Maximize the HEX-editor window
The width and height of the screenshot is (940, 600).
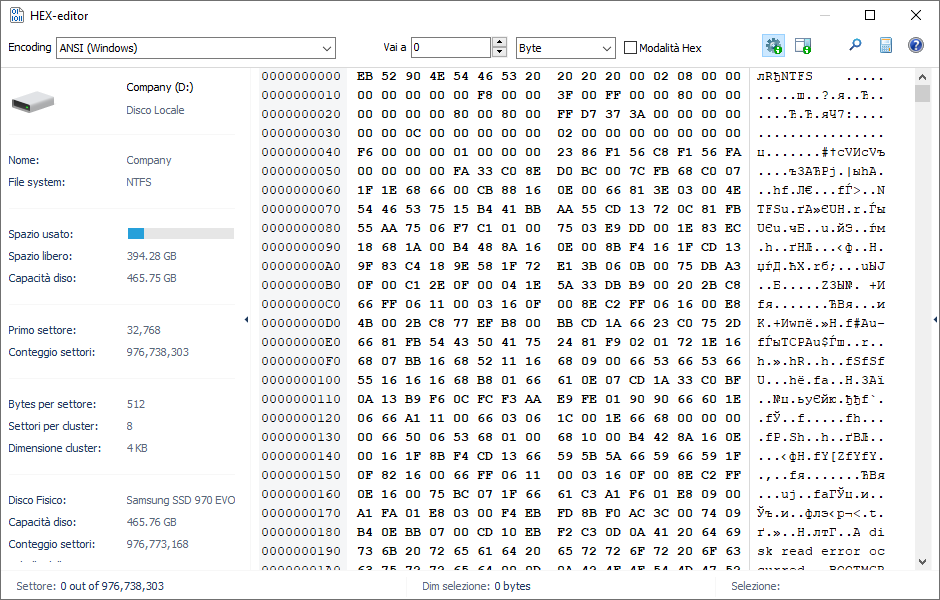click(x=870, y=16)
